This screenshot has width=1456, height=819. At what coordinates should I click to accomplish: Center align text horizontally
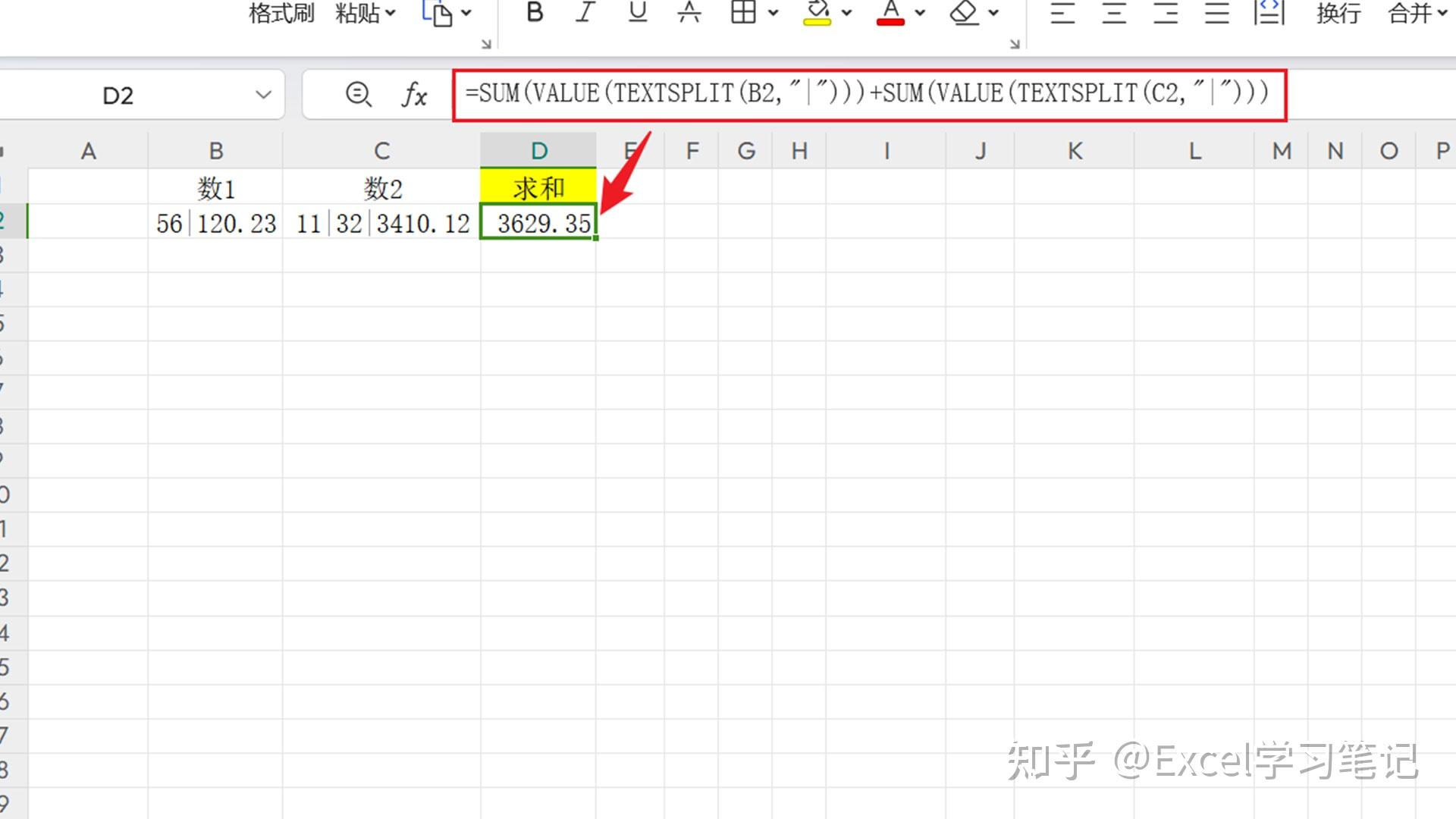[x=1114, y=13]
